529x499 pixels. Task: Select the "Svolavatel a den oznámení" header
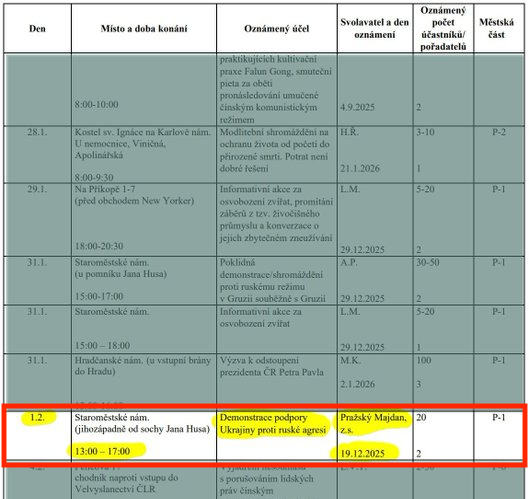[x=374, y=28]
